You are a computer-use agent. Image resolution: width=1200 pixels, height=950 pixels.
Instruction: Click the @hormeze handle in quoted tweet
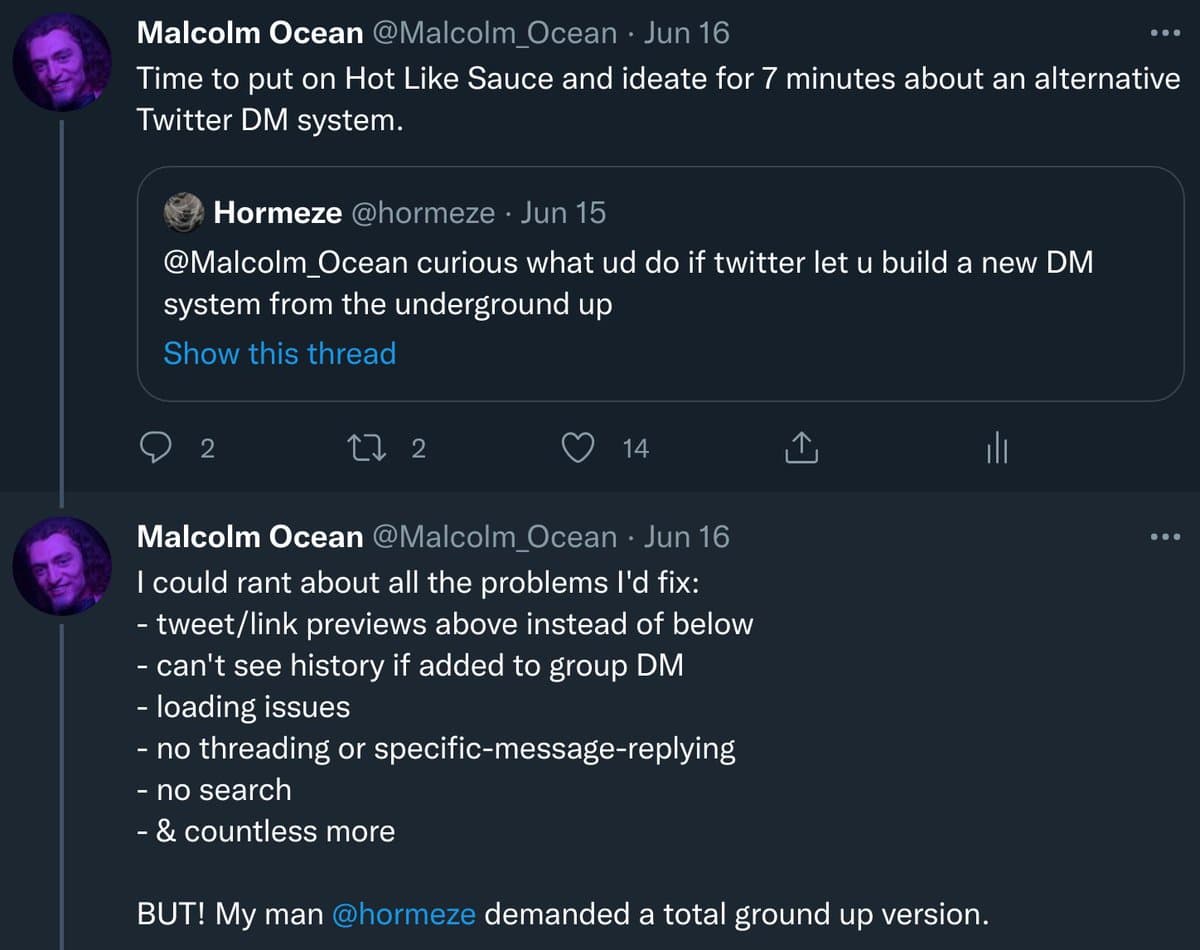click(422, 212)
